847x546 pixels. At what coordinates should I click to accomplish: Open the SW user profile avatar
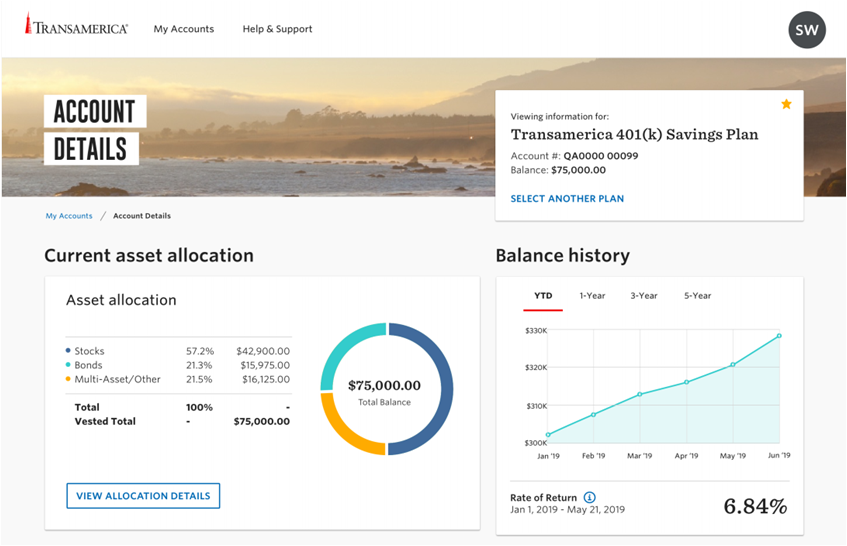807,30
